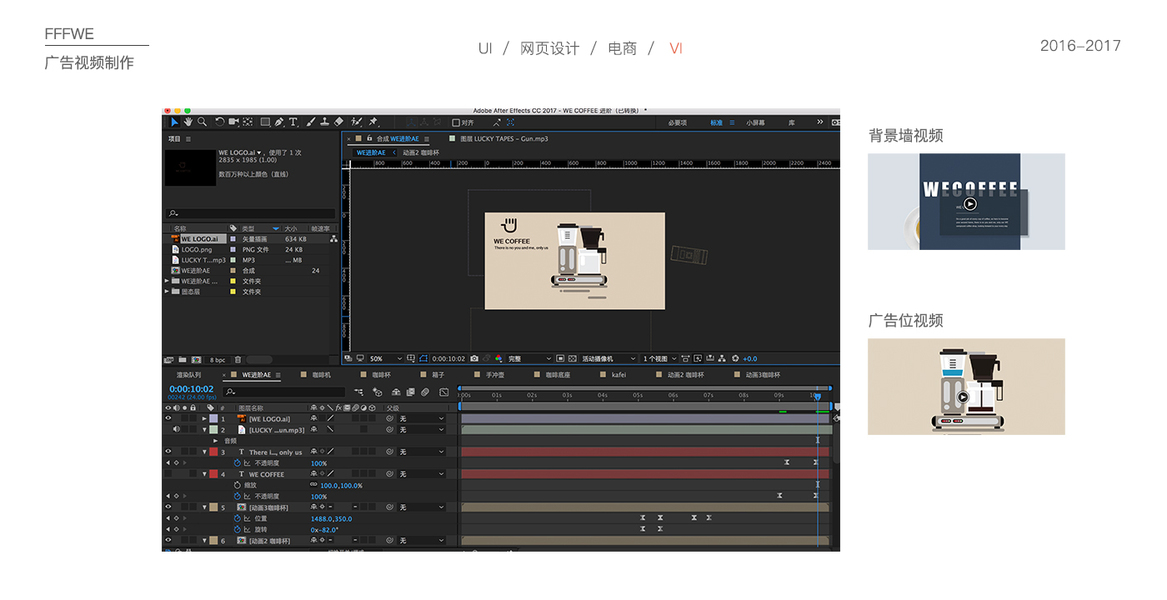1167x600 pixels.
Task: Create new folder in project panel
Action: coord(182,360)
